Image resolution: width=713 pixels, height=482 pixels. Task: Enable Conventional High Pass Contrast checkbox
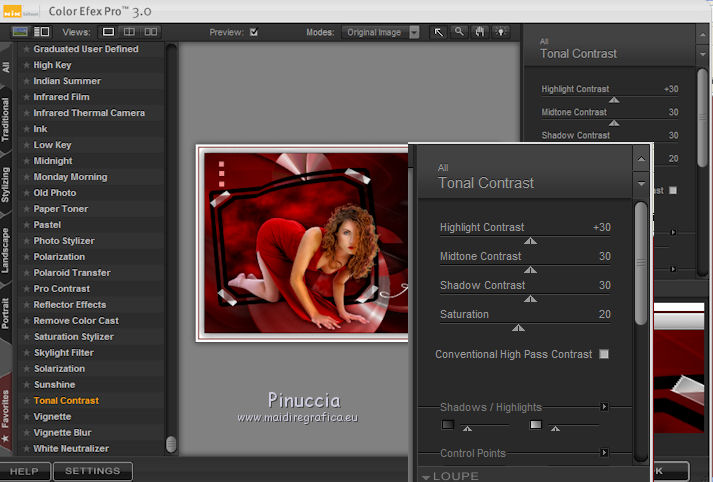click(603, 354)
